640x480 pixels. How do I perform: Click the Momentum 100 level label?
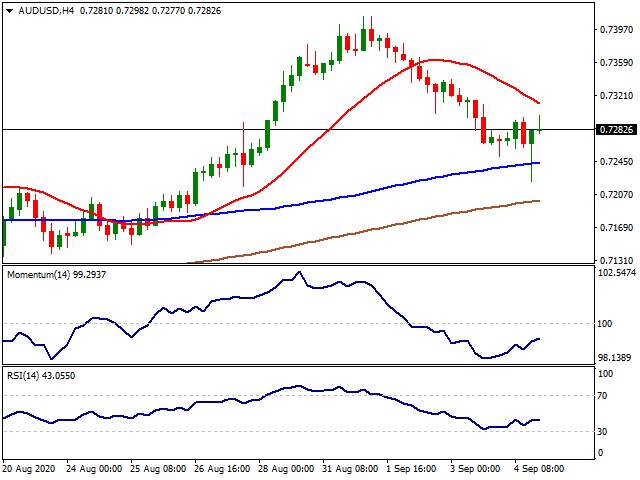(604, 324)
